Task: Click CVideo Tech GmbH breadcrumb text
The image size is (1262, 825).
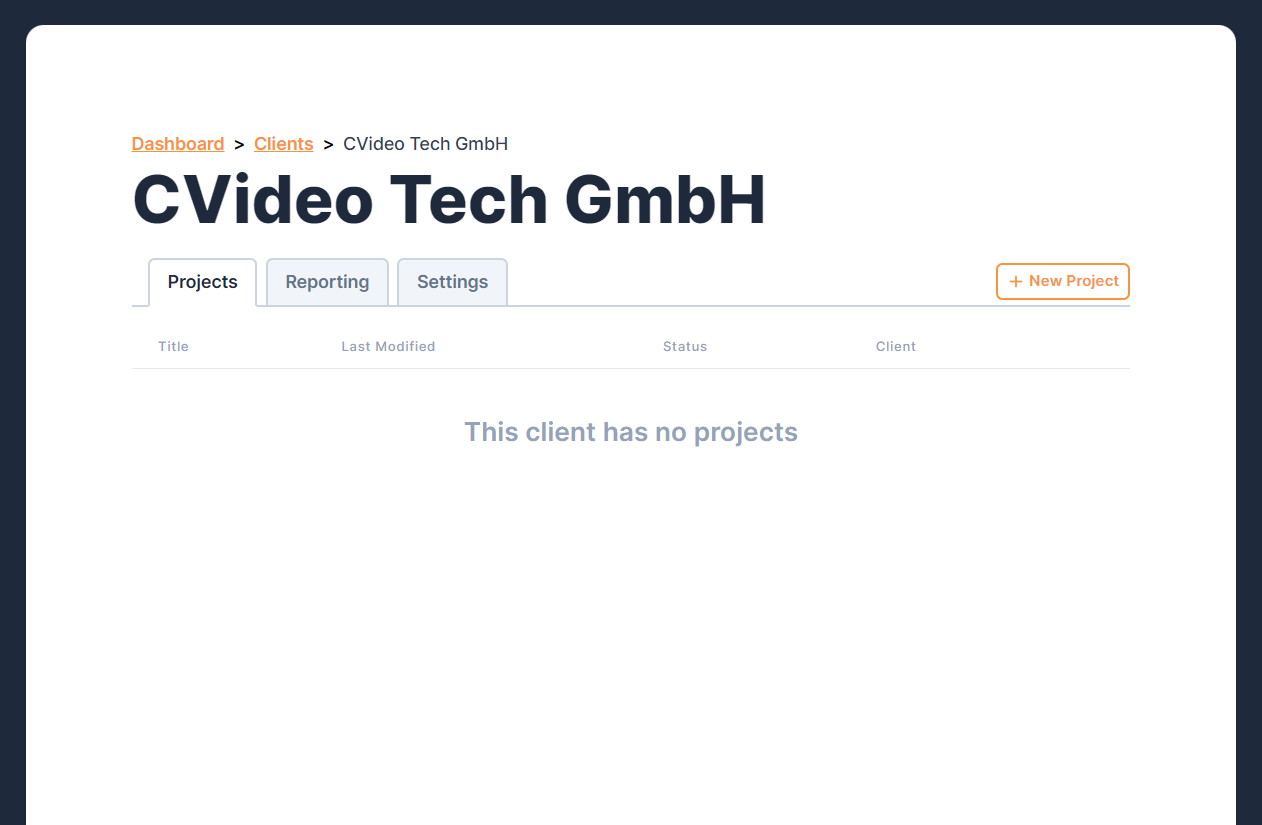Action: pos(426,144)
